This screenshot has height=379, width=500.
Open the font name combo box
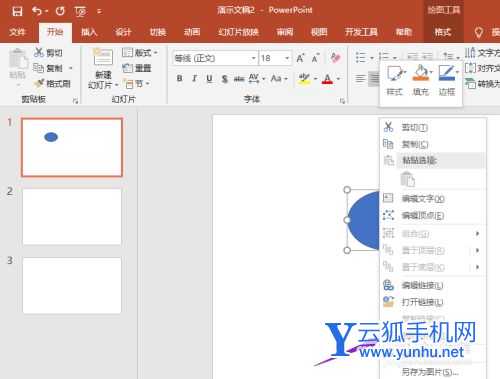(x=215, y=58)
